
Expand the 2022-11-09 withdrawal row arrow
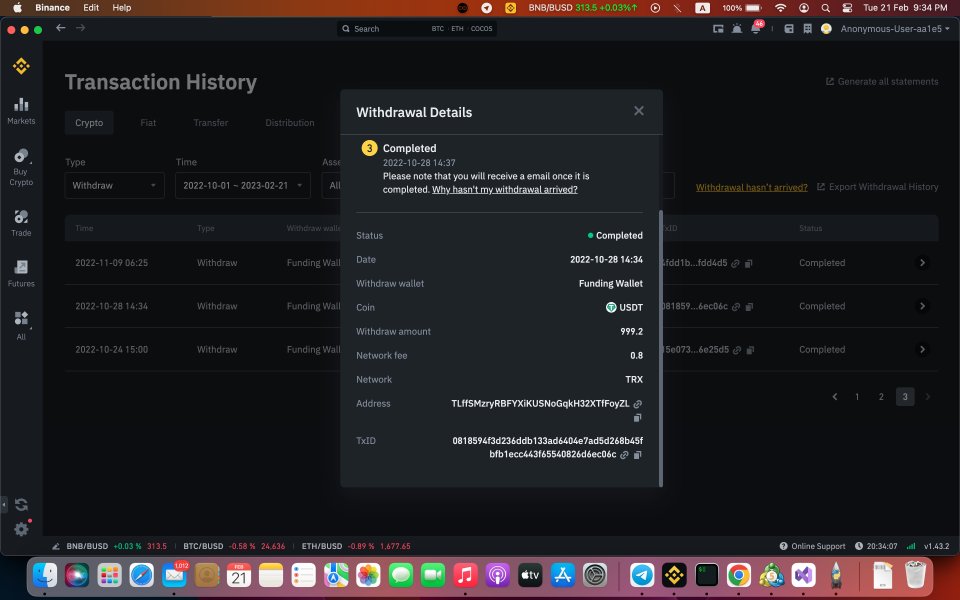pos(922,263)
